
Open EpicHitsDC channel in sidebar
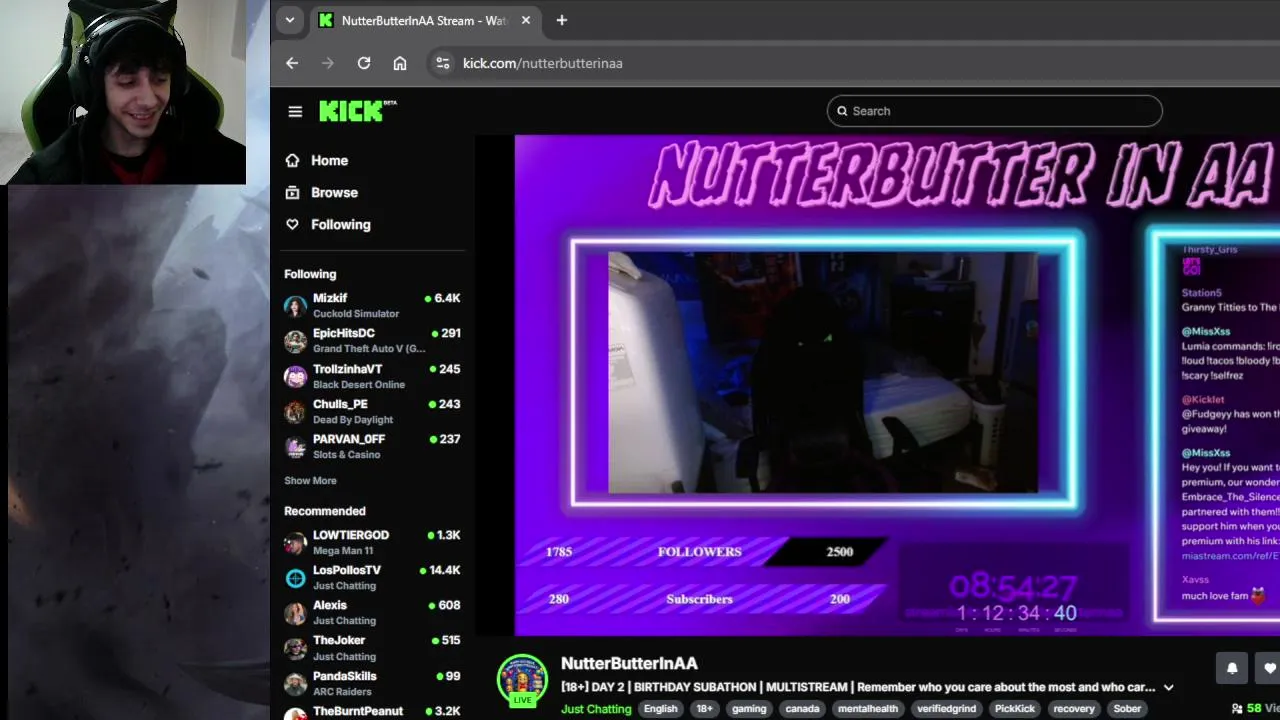point(372,341)
